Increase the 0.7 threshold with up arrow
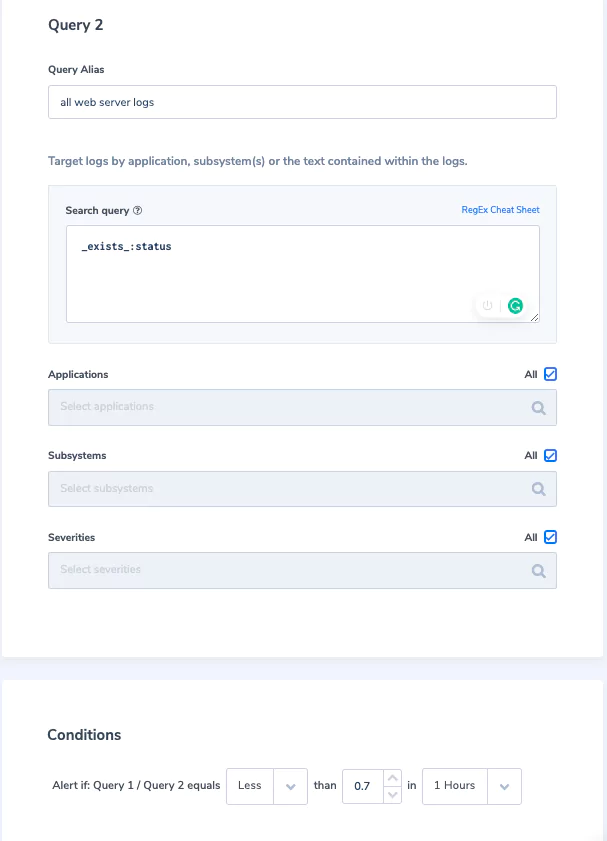Image resolution: width=607 pixels, height=841 pixels. [393, 778]
